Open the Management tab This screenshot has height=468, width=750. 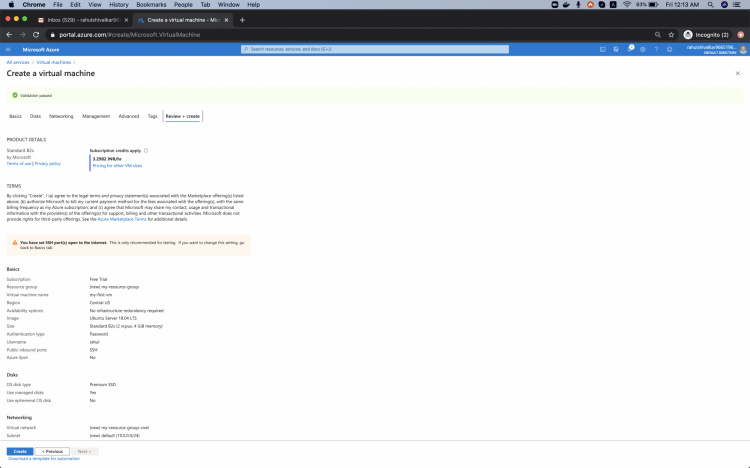click(96, 116)
